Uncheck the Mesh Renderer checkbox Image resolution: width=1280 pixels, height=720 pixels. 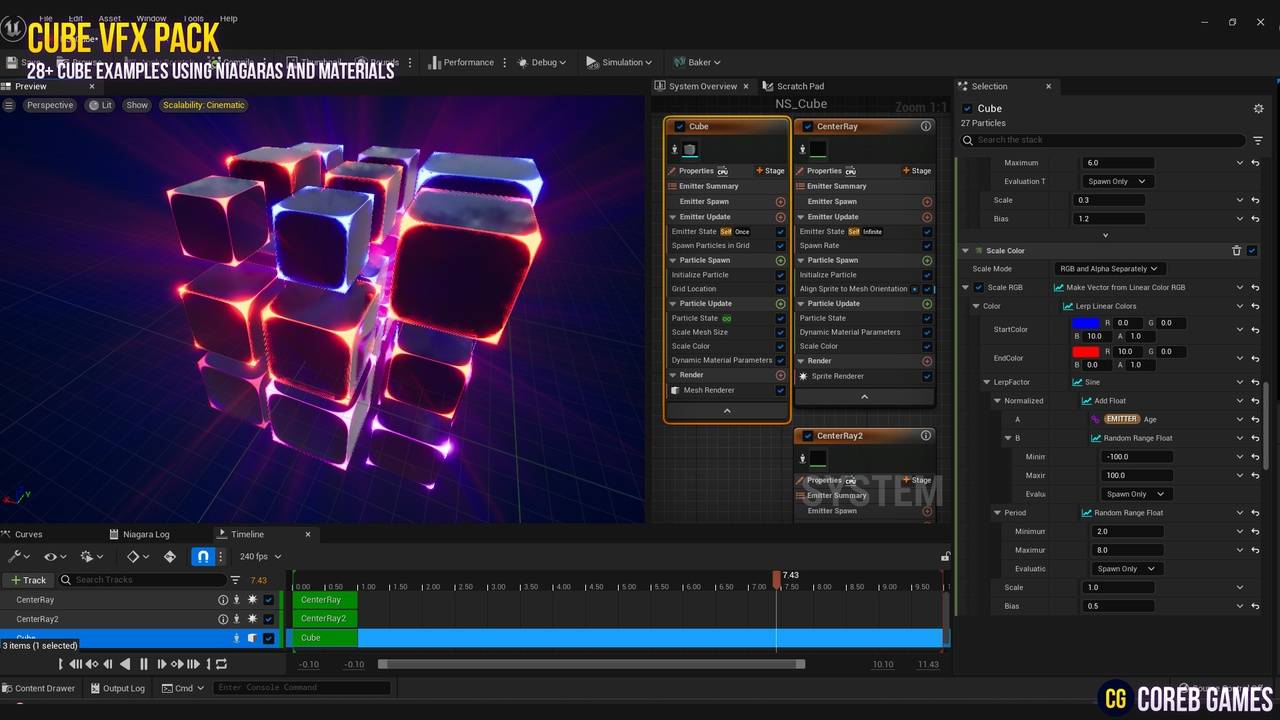click(x=781, y=390)
